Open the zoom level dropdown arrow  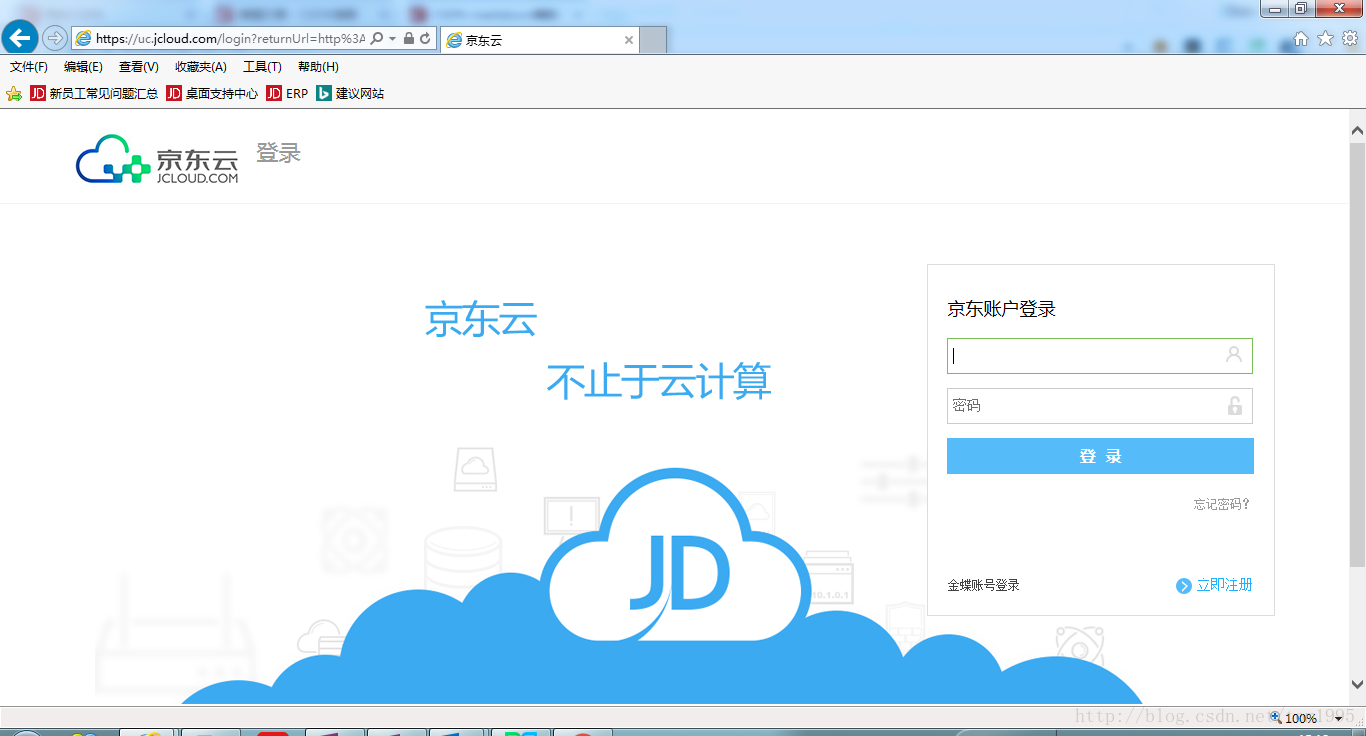(1338, 719)
